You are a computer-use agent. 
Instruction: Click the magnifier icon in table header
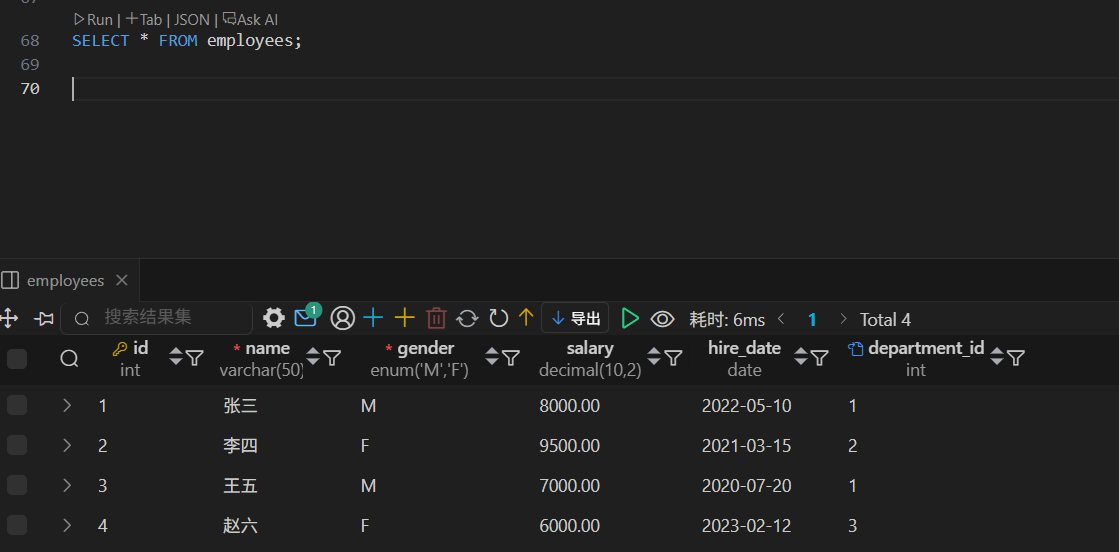[69, 358]
